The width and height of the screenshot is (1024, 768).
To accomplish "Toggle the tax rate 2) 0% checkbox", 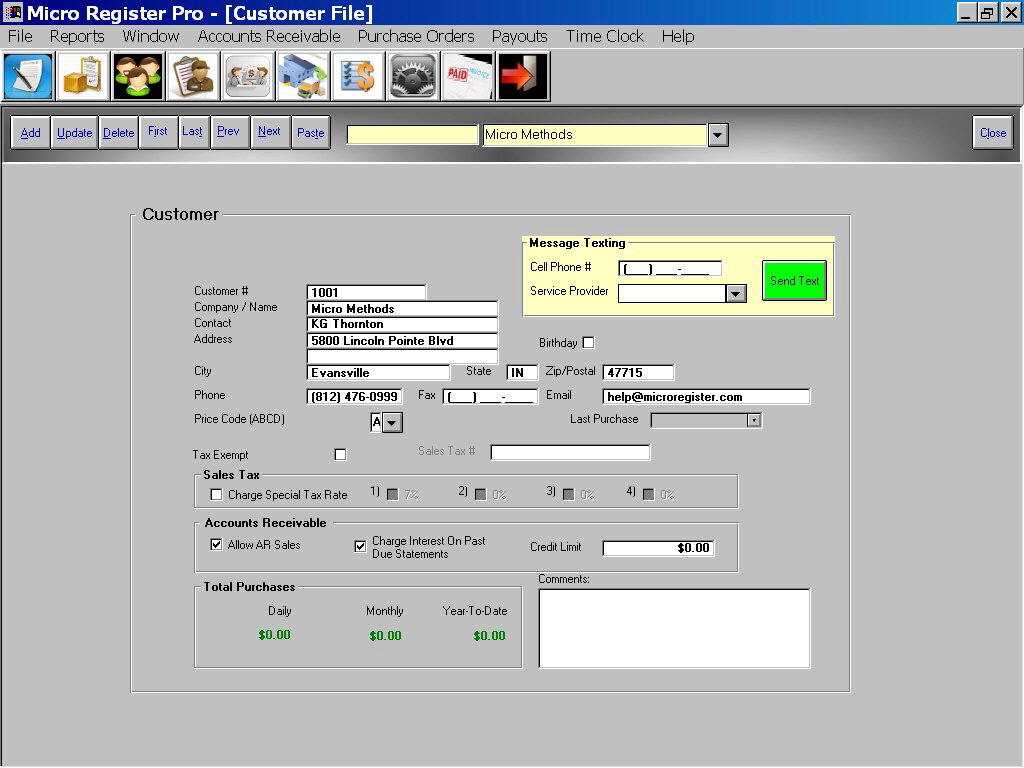I will [x=481, y=494].
